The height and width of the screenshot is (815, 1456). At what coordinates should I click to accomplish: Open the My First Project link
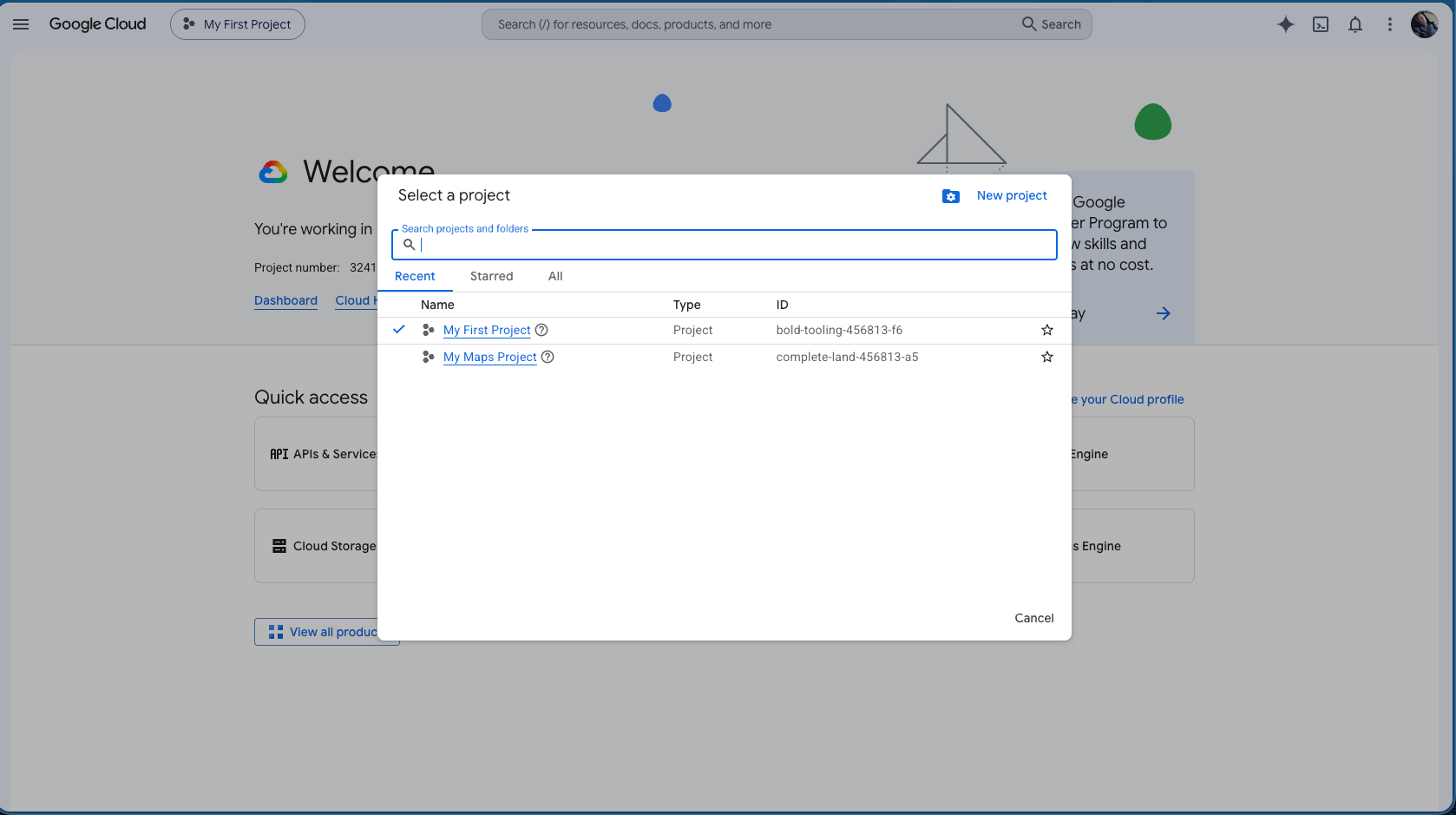click(x=487, y=330)
